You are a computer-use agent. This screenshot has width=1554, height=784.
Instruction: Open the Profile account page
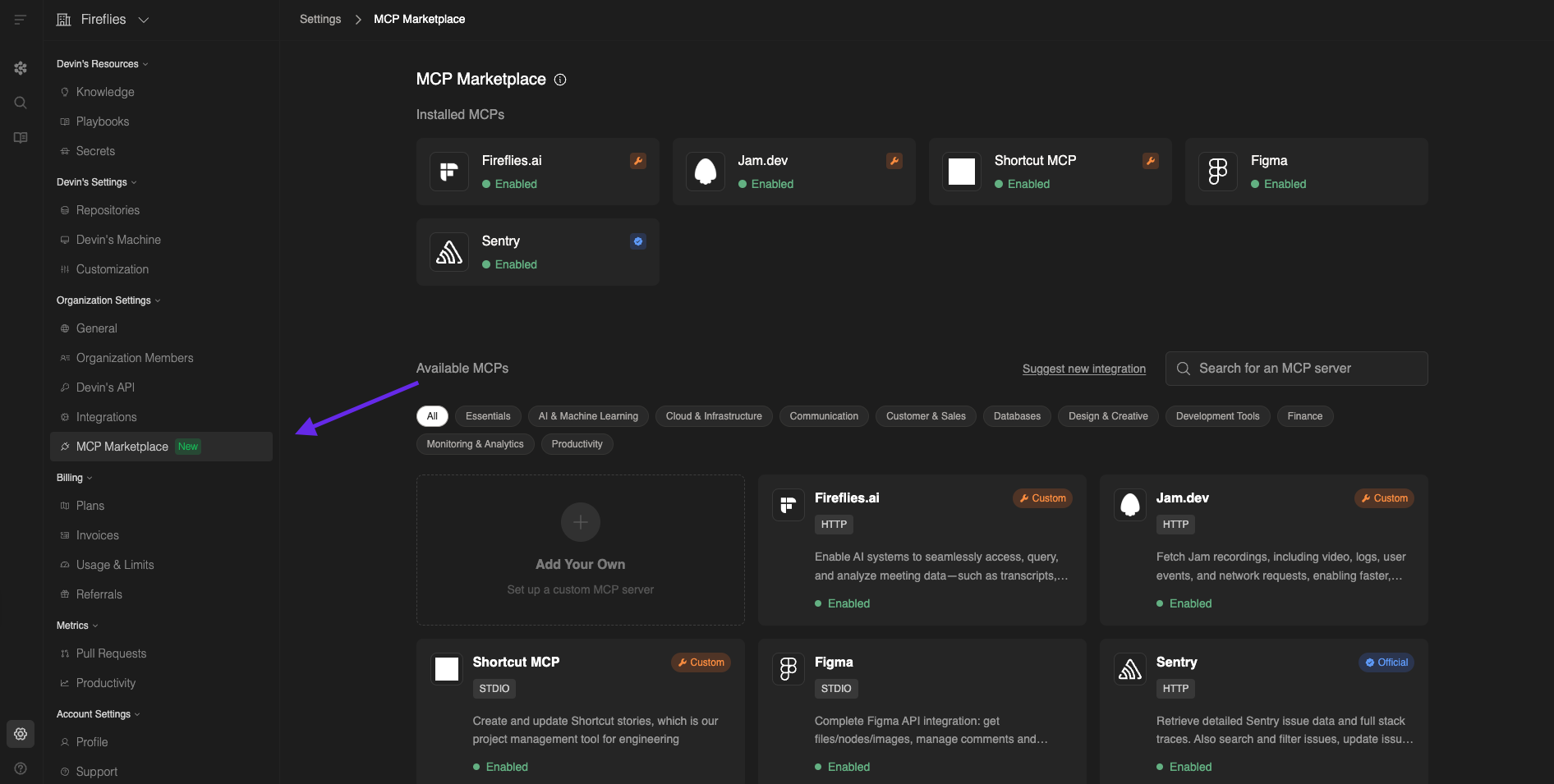[x=161, y=742]
